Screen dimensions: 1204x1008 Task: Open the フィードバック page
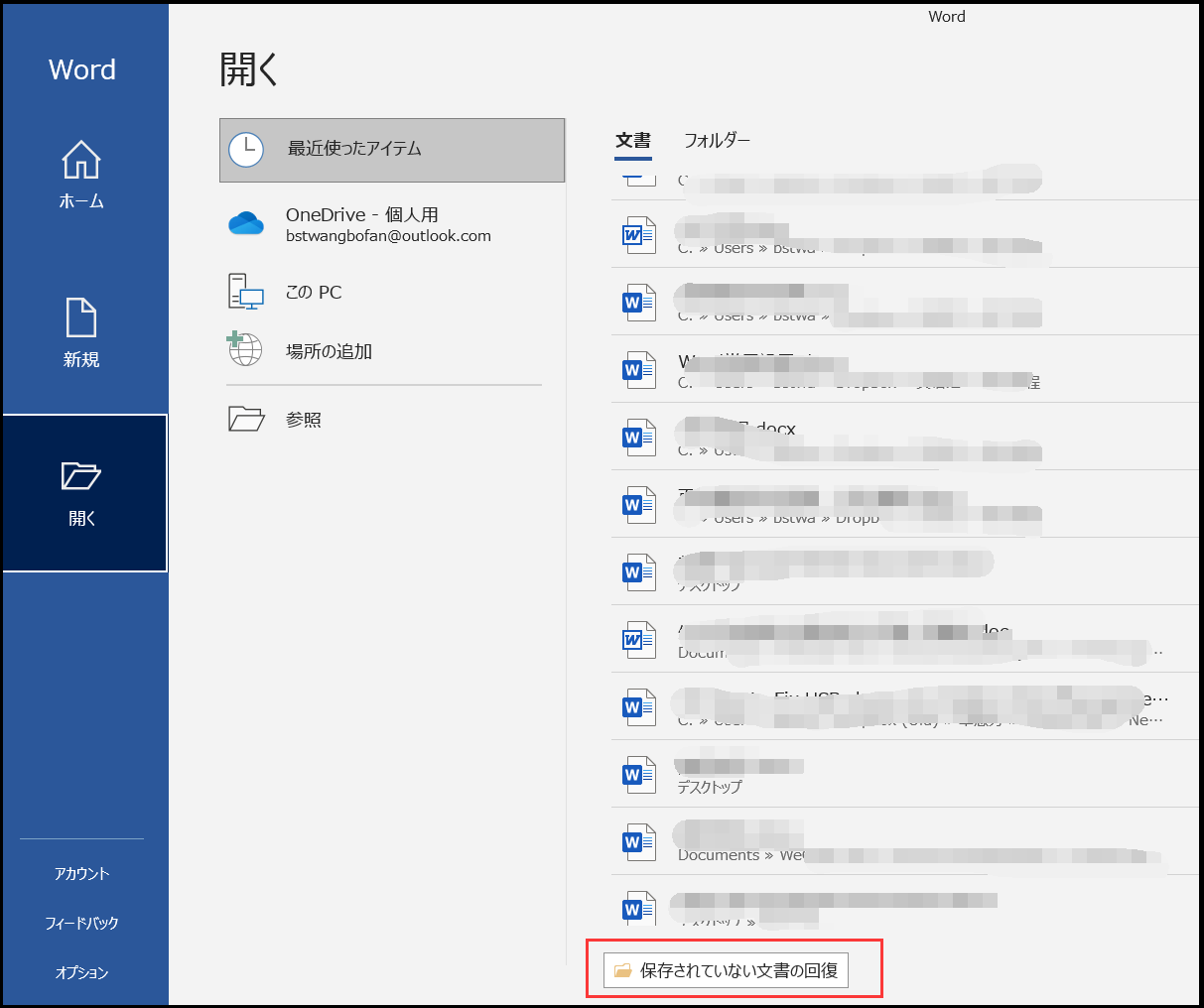click(x=81, y=923)
